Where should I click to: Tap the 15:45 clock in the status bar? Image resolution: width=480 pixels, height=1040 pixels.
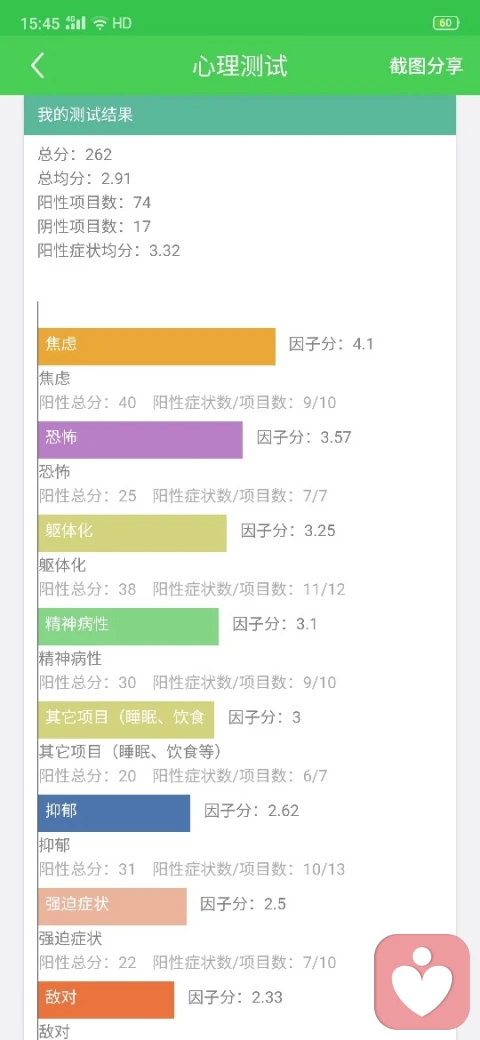point(40,23)
